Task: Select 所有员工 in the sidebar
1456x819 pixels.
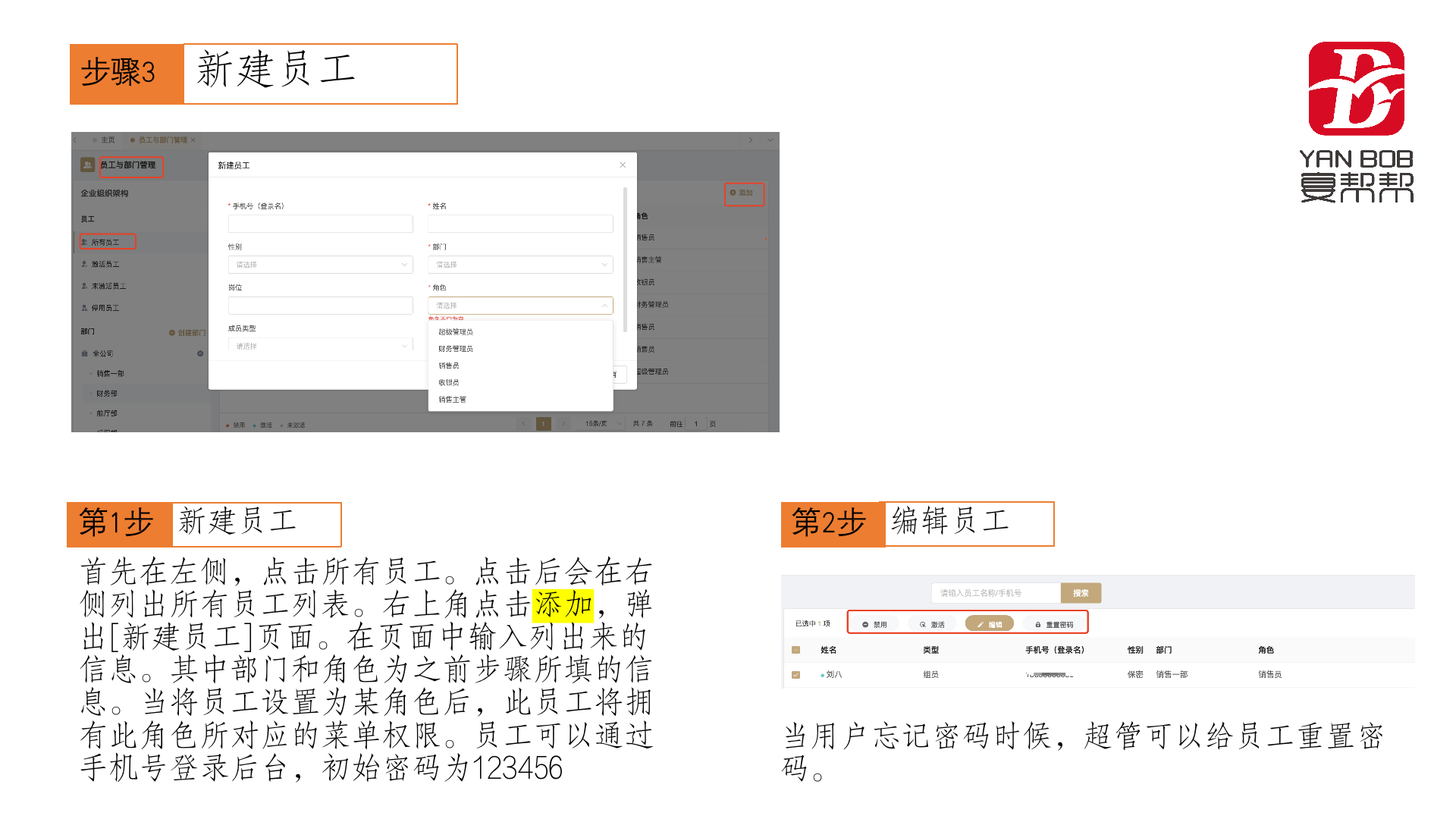Action: (105, 243)
